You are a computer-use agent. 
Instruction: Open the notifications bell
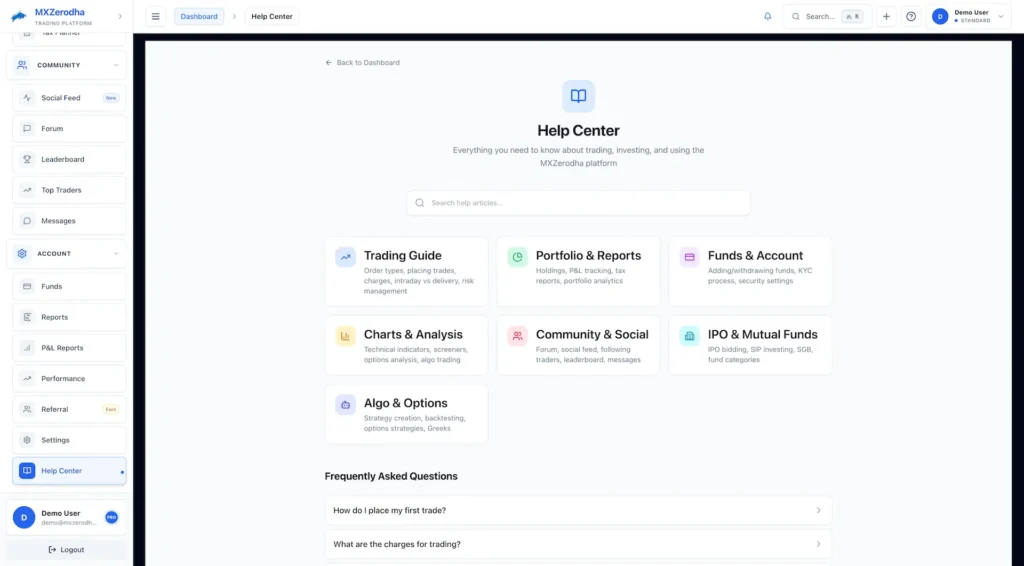pyautogui.click(x=767, y=16)
